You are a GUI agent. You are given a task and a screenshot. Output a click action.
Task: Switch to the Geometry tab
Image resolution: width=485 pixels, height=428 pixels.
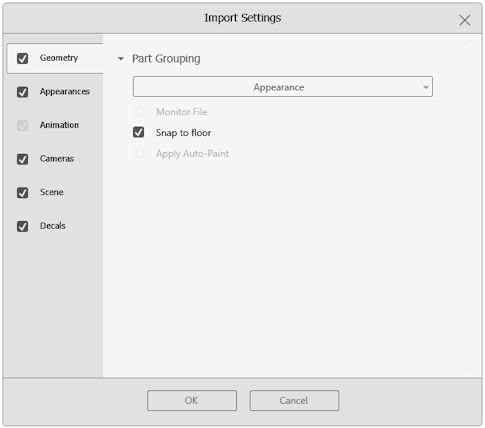click(59, 58)
